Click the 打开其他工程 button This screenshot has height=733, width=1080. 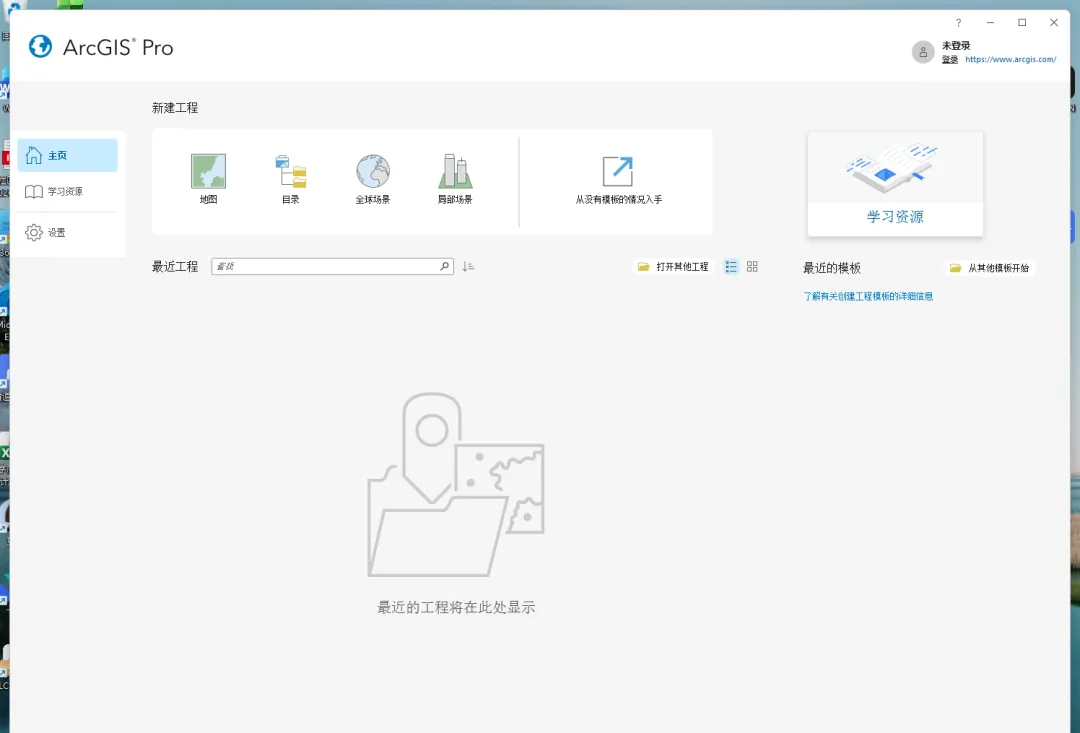pos(673,267)
